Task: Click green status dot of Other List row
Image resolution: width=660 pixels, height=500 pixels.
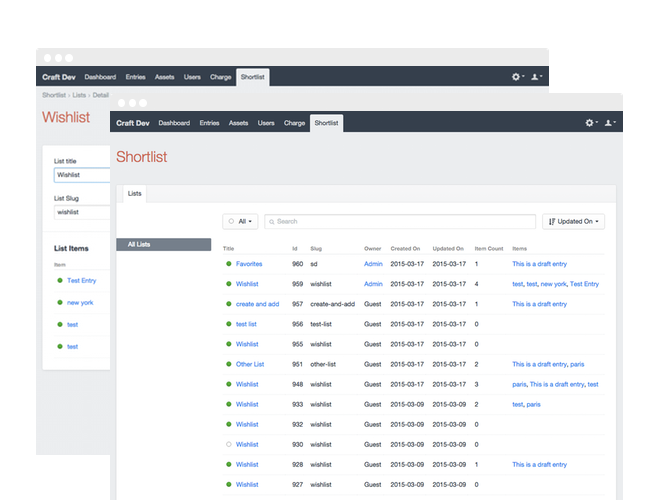Action: [x=229, y=364]
